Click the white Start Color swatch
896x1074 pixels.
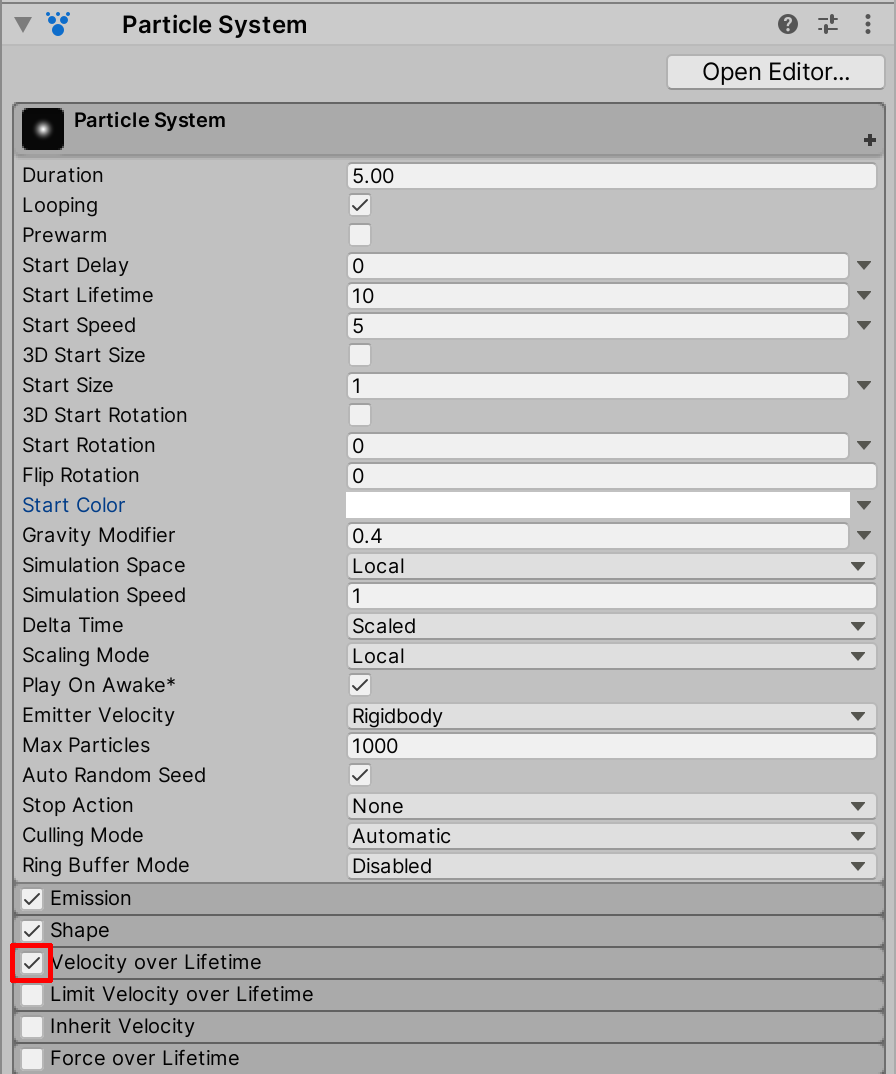point(597,505)
